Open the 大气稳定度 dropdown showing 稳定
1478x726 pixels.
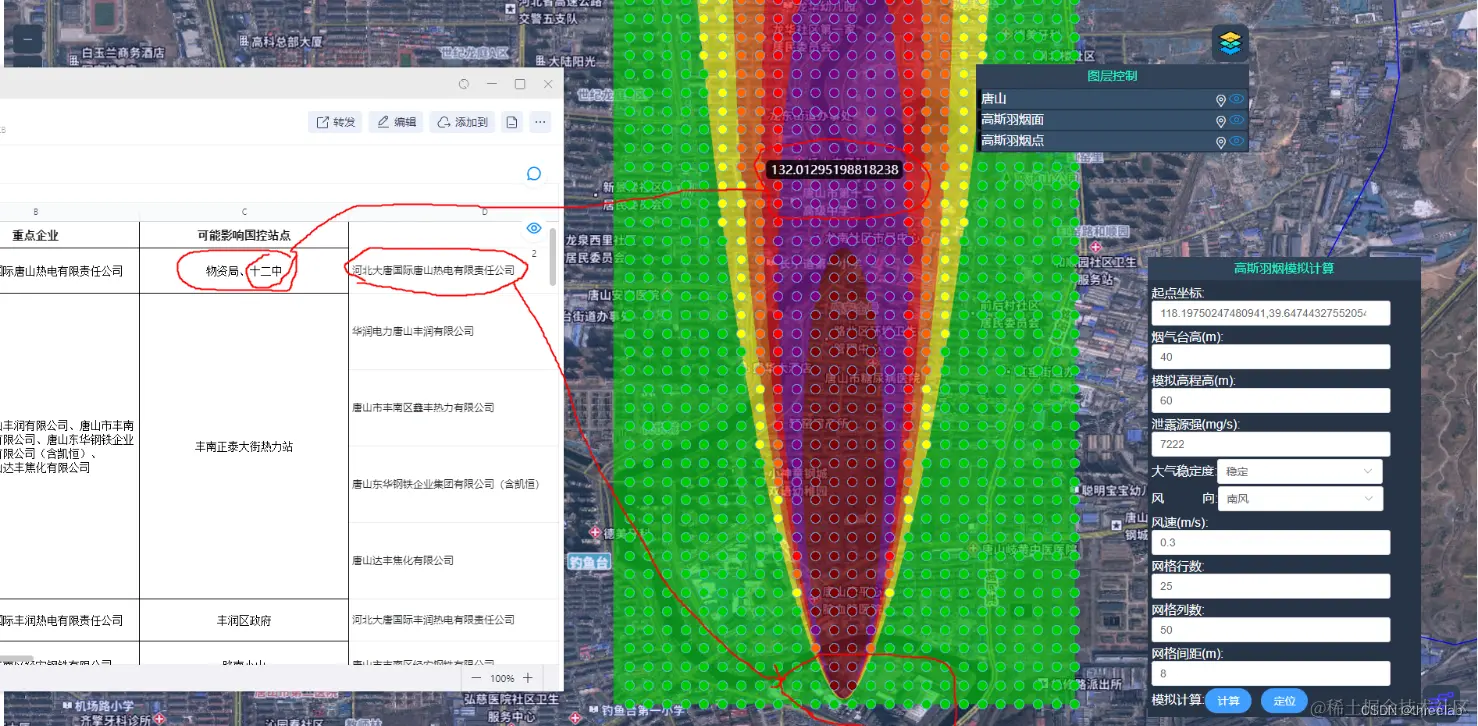(x=1300, y=471)
